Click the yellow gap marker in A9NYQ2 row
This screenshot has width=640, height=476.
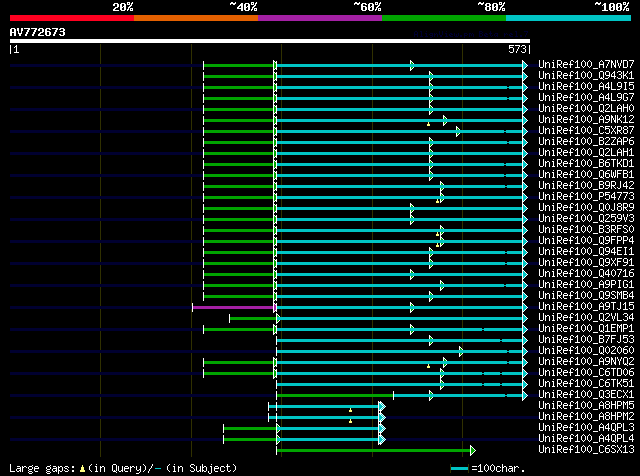[428, 366]
